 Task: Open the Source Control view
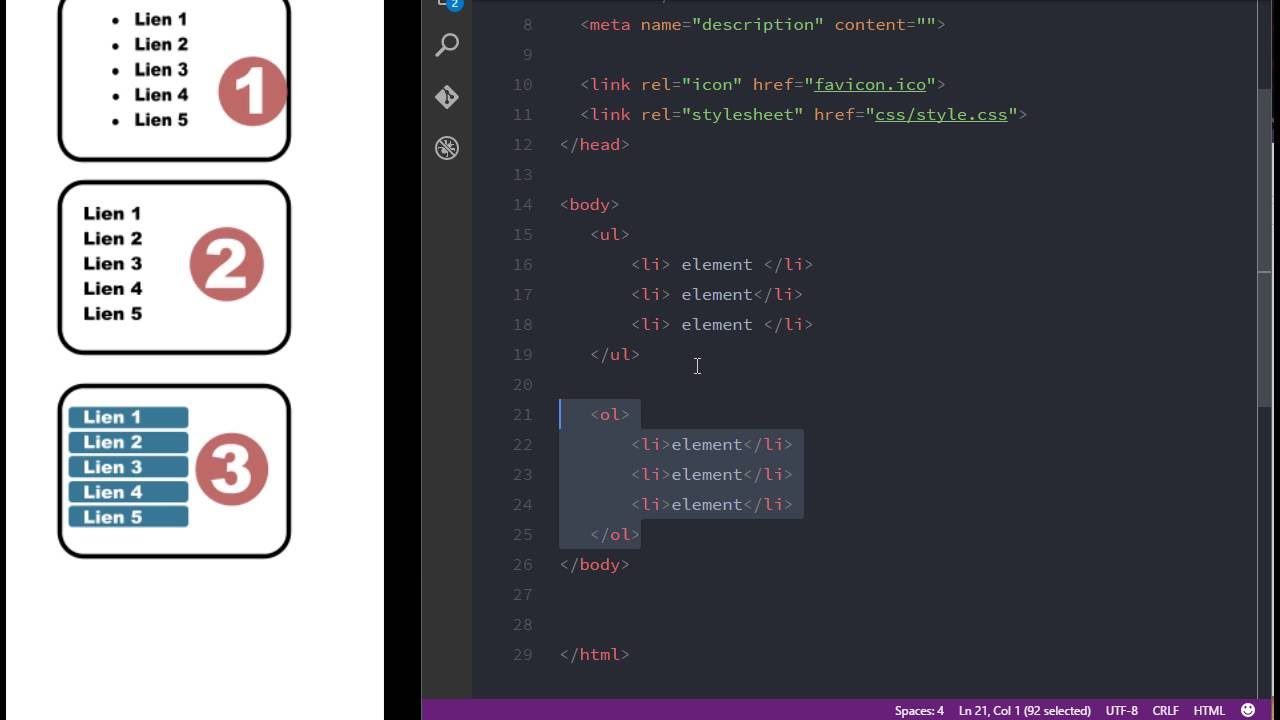point(447,97)
